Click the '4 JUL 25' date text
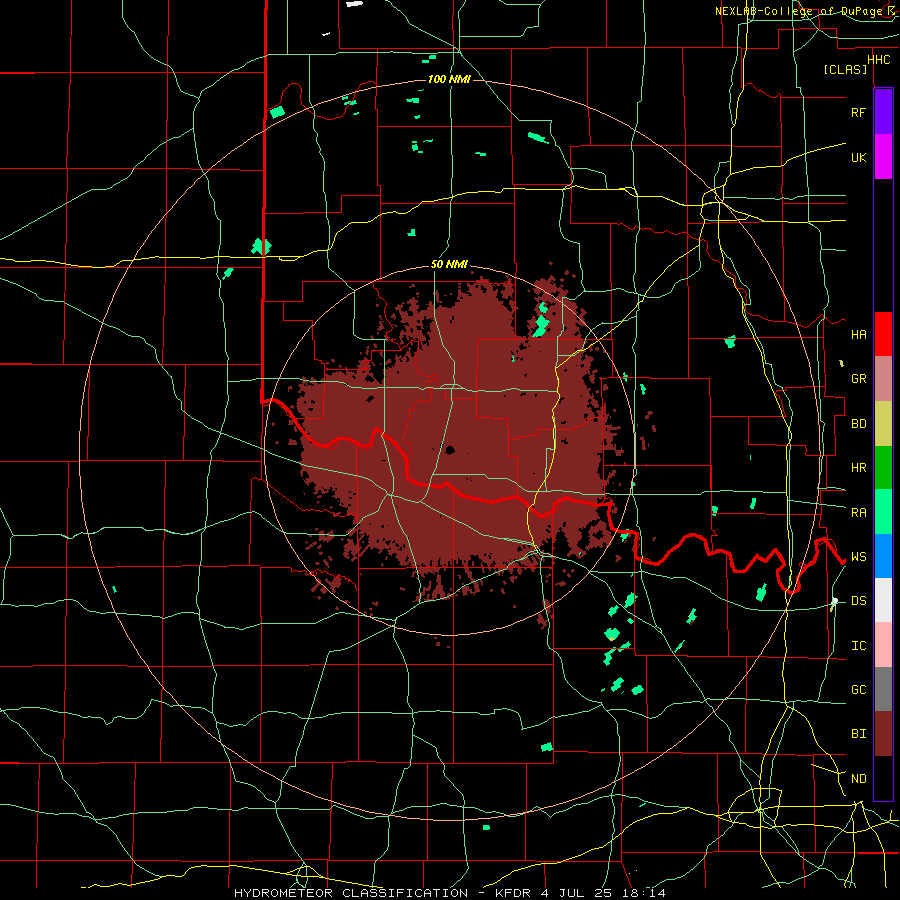 pyautogui.click(x=578, y=893)
